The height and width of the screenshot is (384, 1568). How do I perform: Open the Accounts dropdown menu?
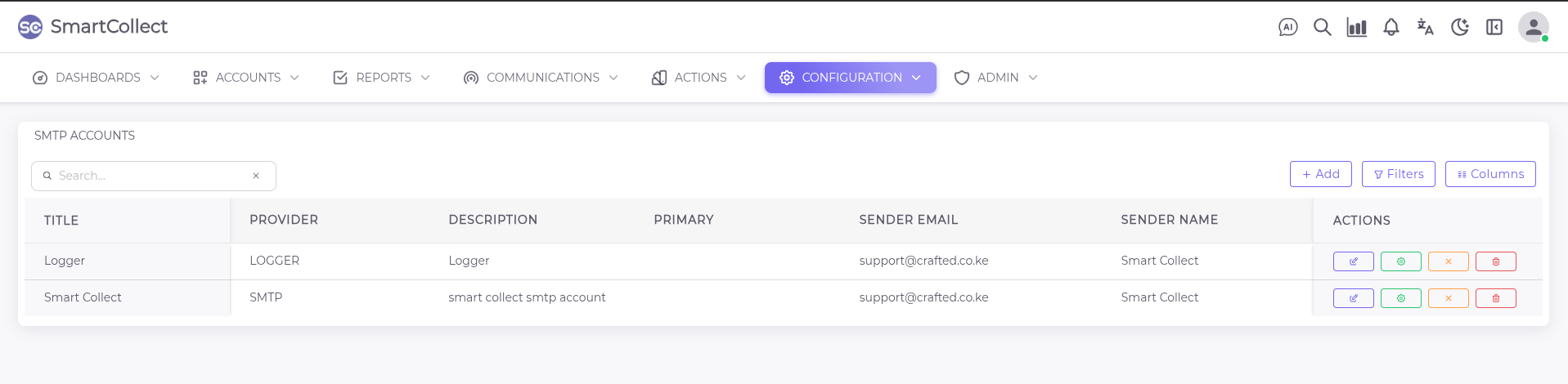(246, 78)
